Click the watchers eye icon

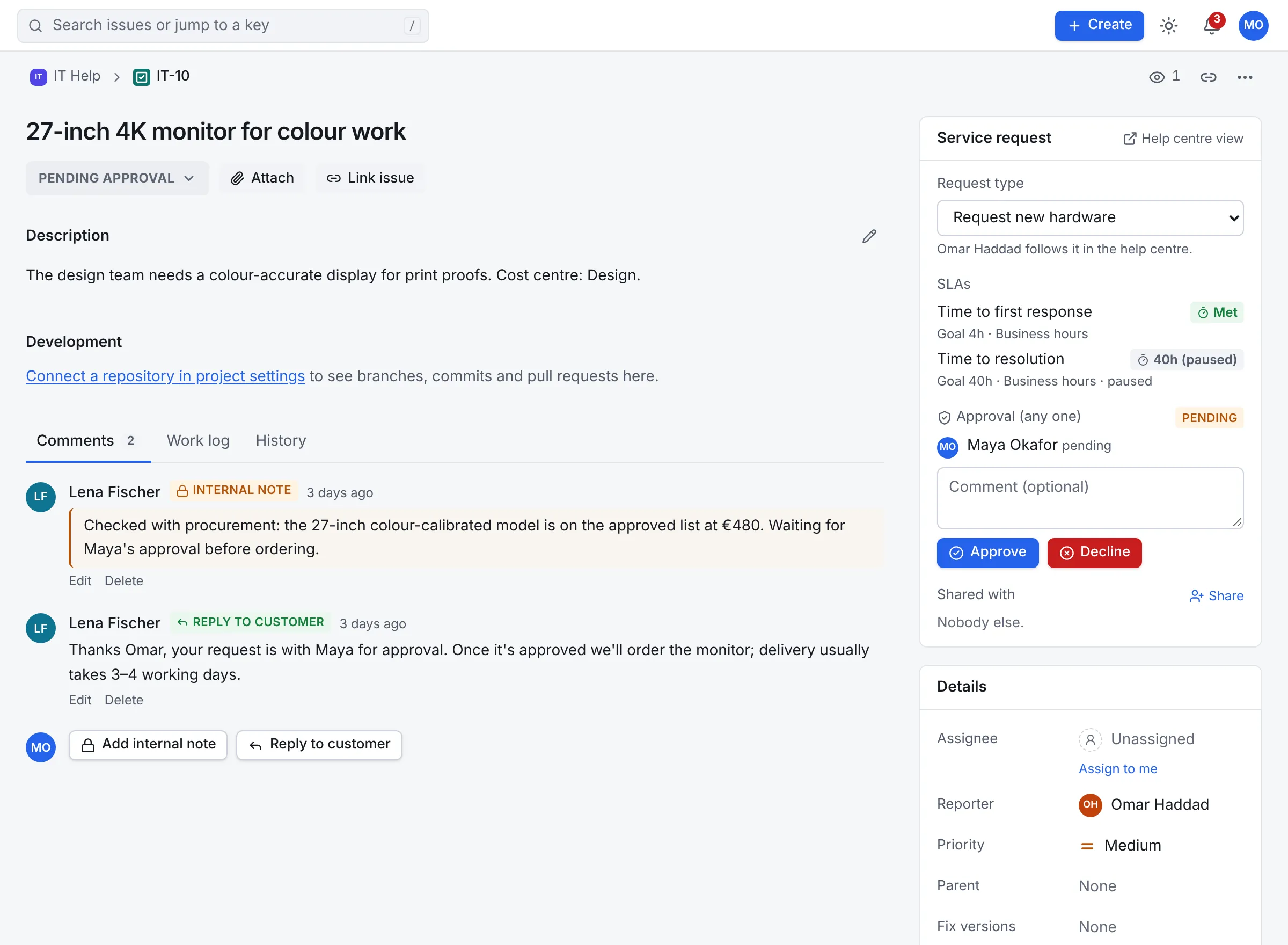click(x=1157, y=77)
